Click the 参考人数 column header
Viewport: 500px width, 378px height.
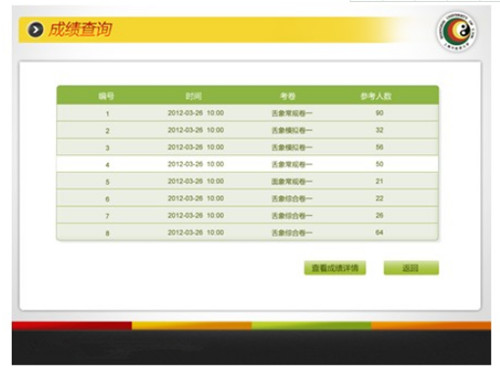[x=376, y=96]
